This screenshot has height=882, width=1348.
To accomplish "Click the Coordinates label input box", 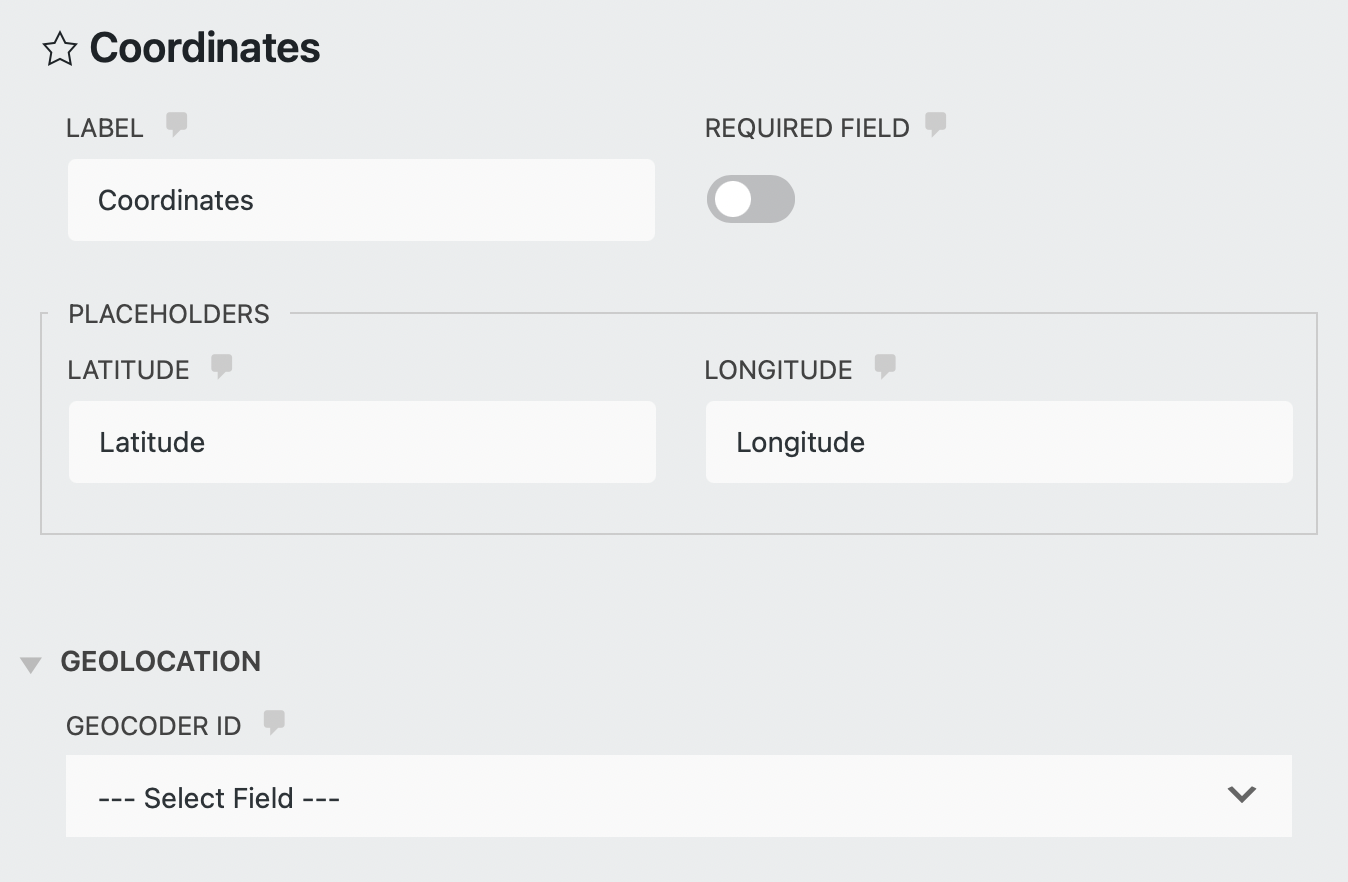I will (x=360, y=199).
